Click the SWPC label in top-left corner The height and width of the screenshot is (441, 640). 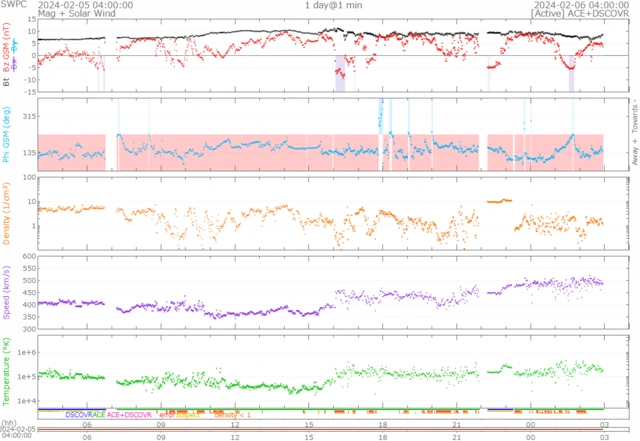(x=14, y=5)
